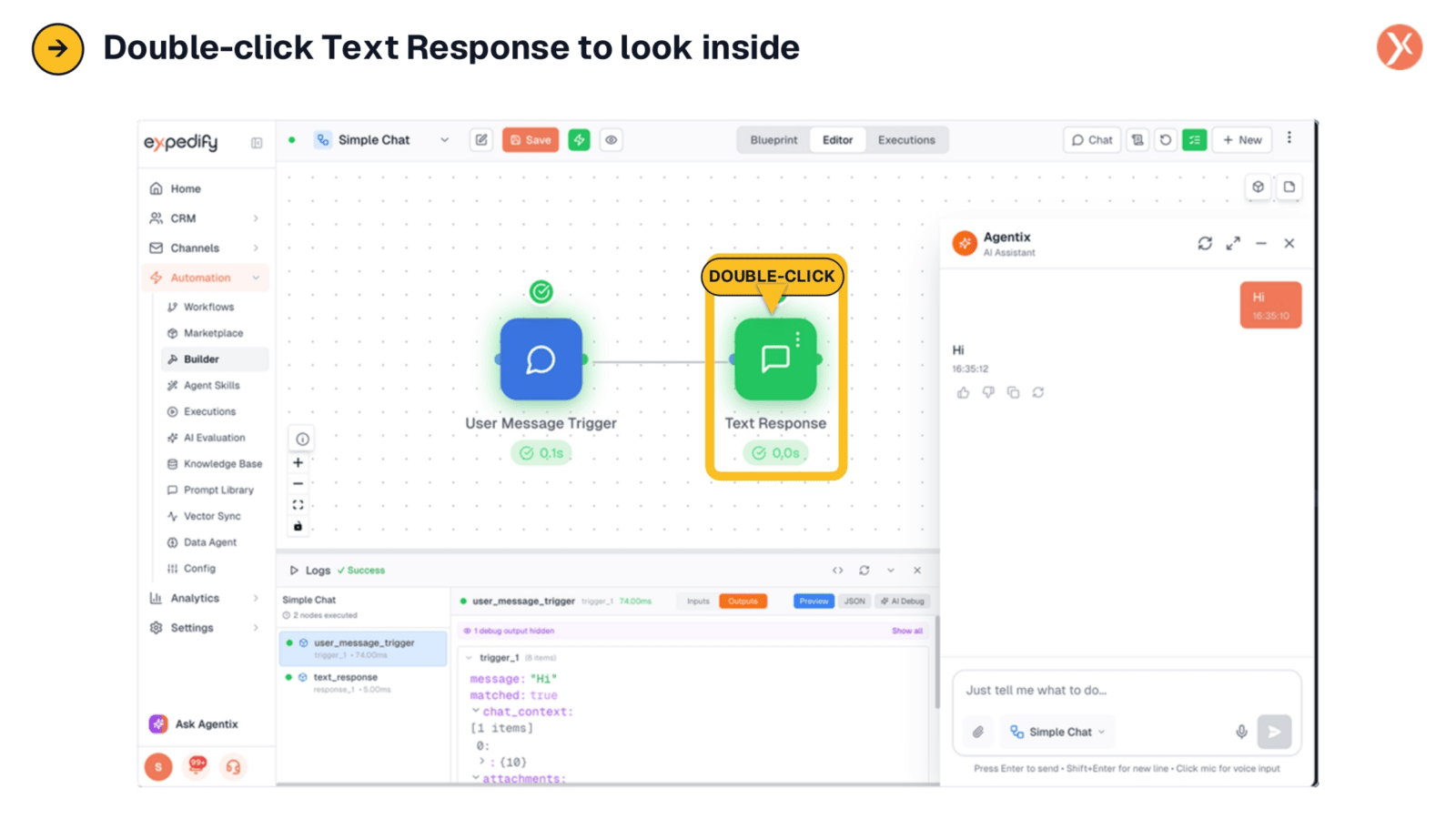Select text_response in logs list
This screenshot has width=1456, height=819.
tap(363, 682)
